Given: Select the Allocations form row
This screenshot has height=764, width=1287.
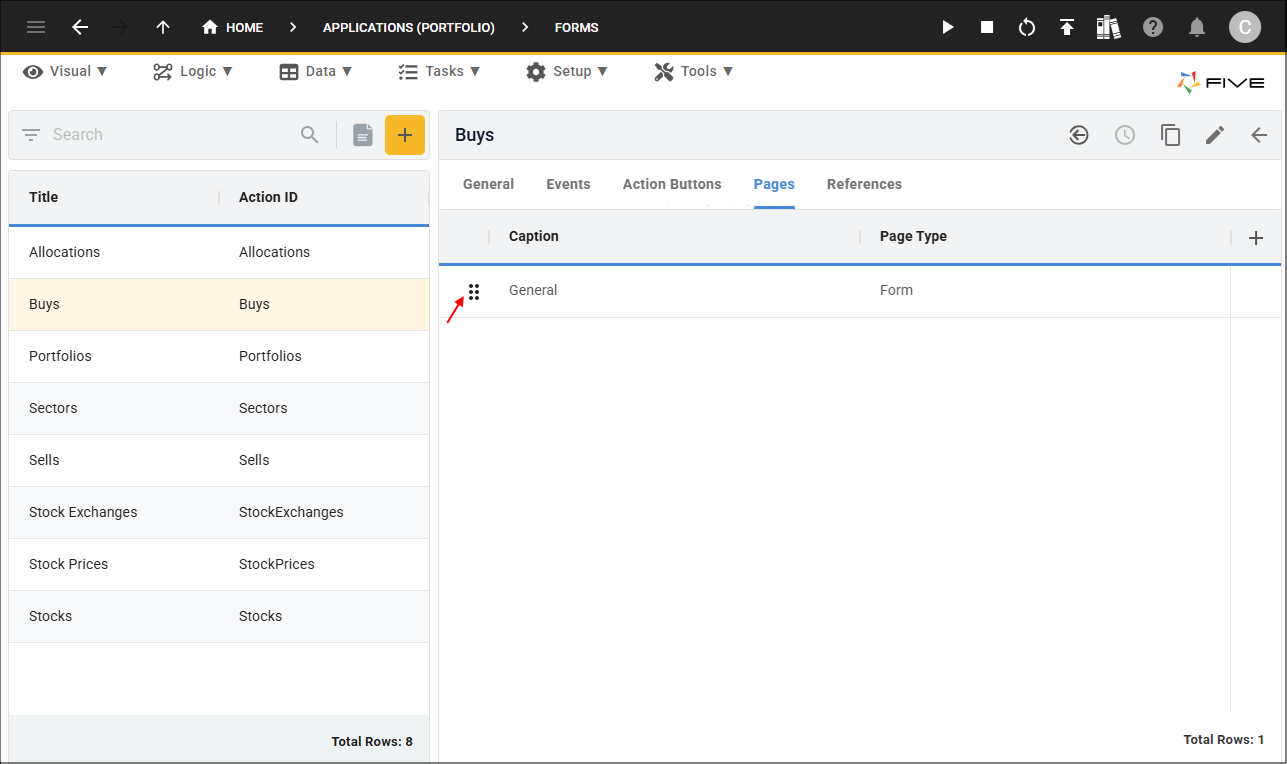Looking at the screenshot, I should pyautogui.click(x=219, y=252).
